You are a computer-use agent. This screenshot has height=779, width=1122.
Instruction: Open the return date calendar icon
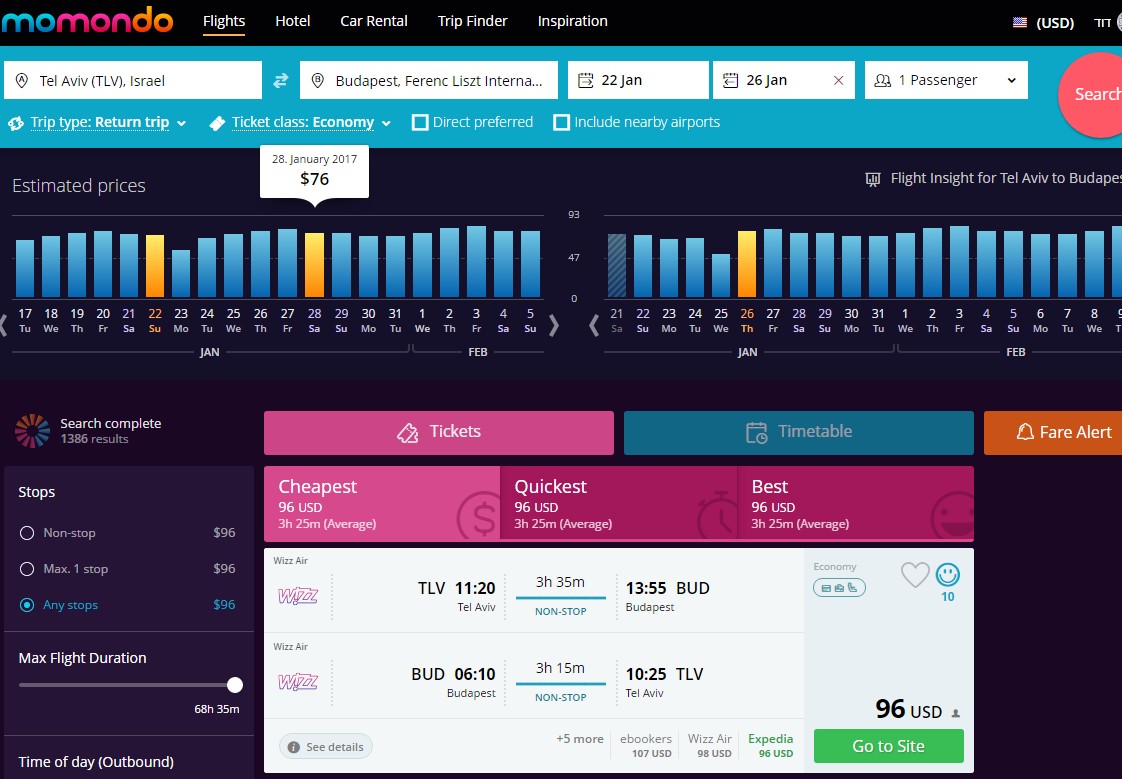(730, 80)
